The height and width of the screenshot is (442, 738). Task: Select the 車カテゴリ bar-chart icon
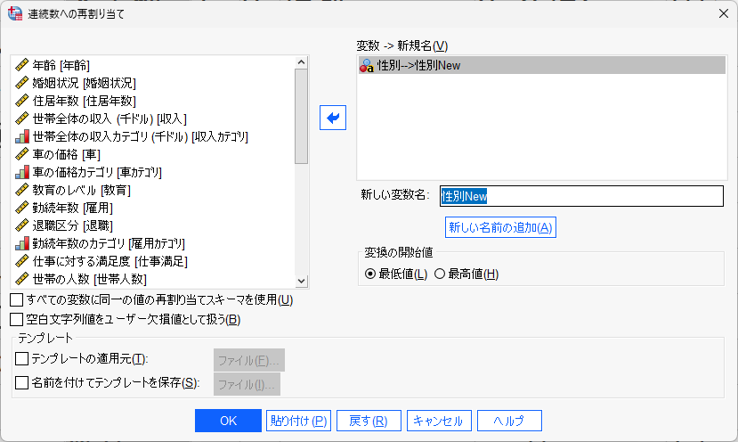[x=22, y=172]
